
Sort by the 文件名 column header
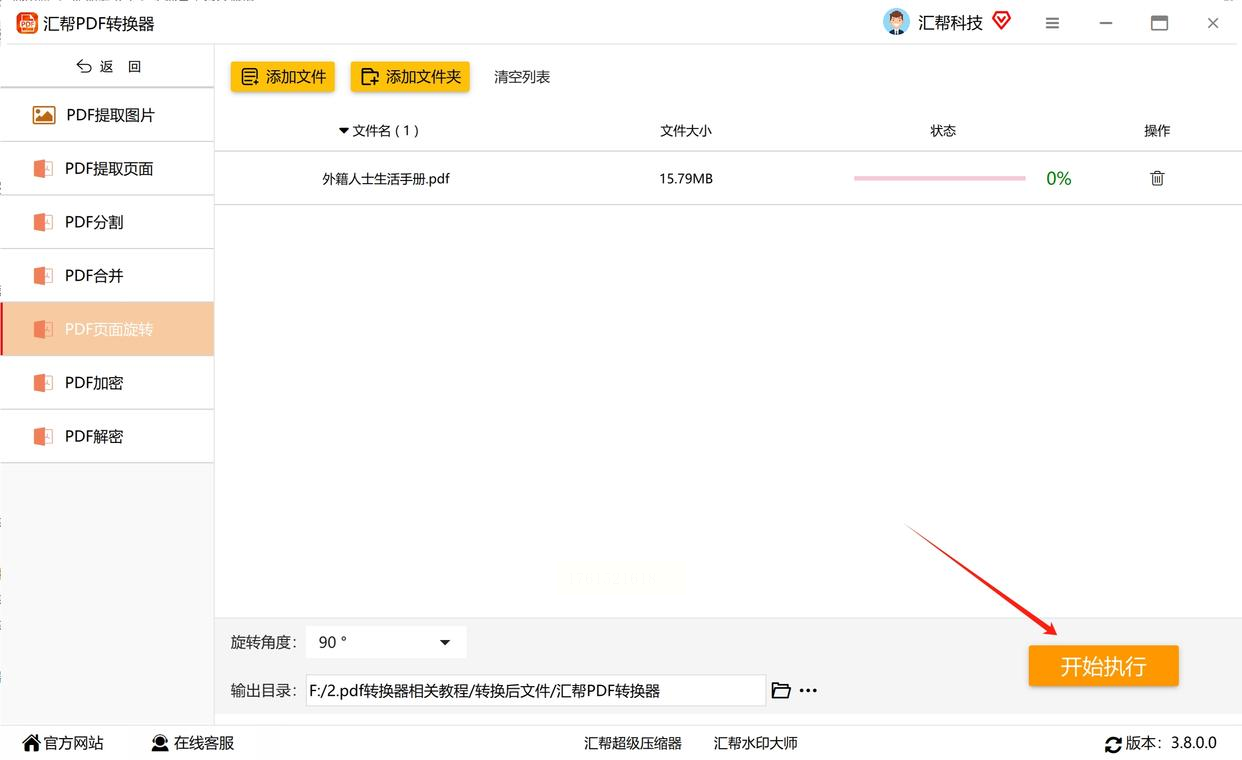[x=379, y=131]
